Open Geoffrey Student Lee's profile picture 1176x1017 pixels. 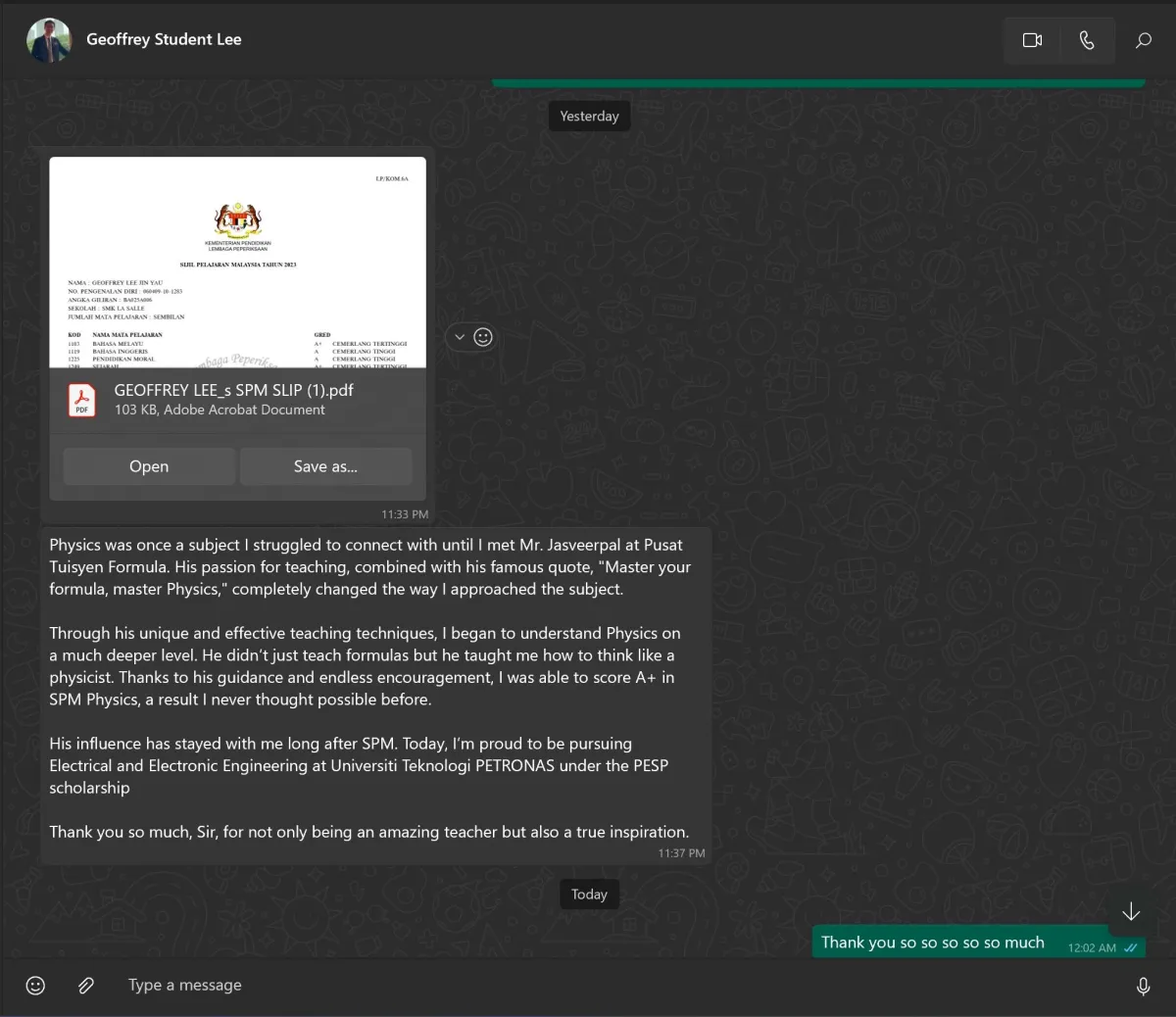click(x=49, y=40)
